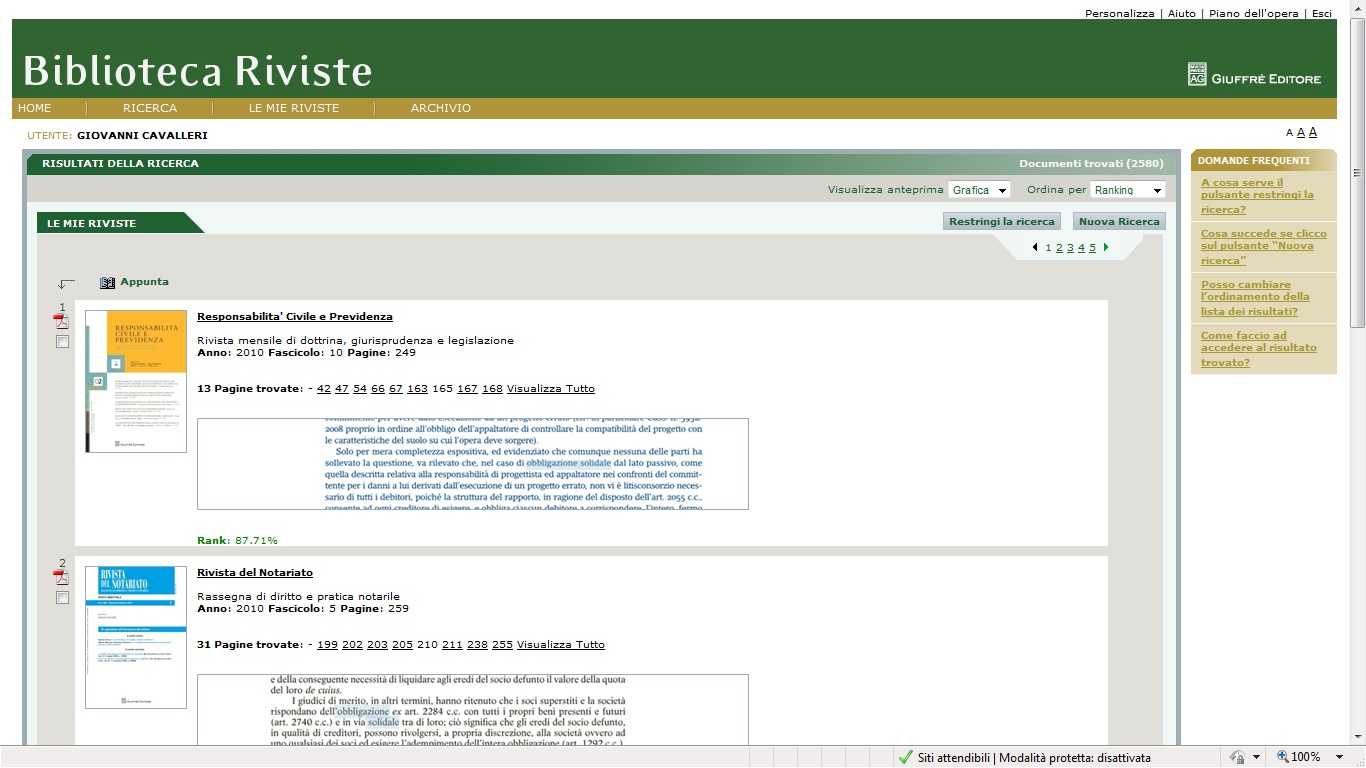Image resolution: width=1366 pixels, height=768 pixels.
Task: Go to next results page arrow
Action: point(1105,247)
